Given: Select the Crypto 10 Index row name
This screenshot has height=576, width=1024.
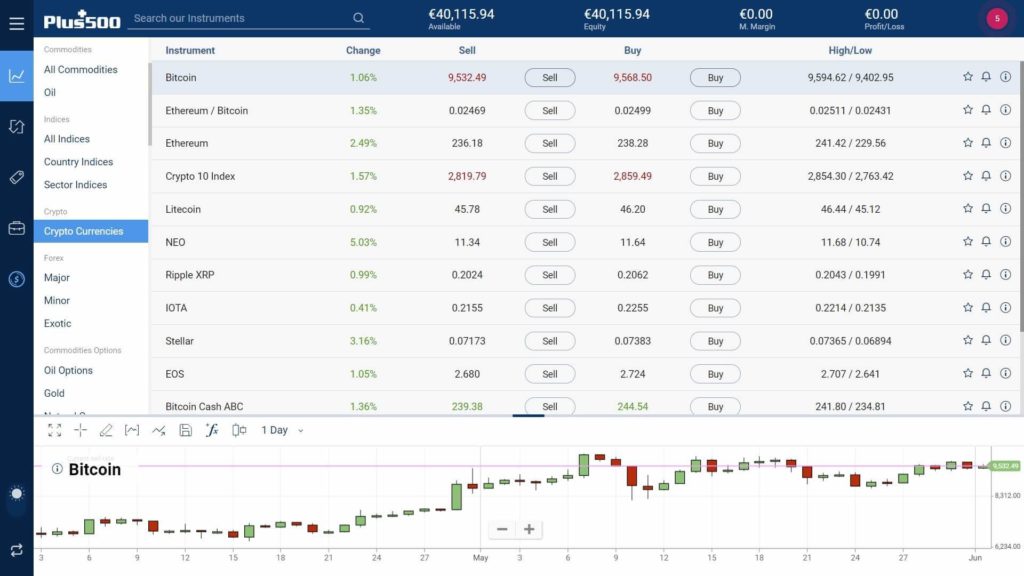Looking at the screenshot, I should [200, 176].
